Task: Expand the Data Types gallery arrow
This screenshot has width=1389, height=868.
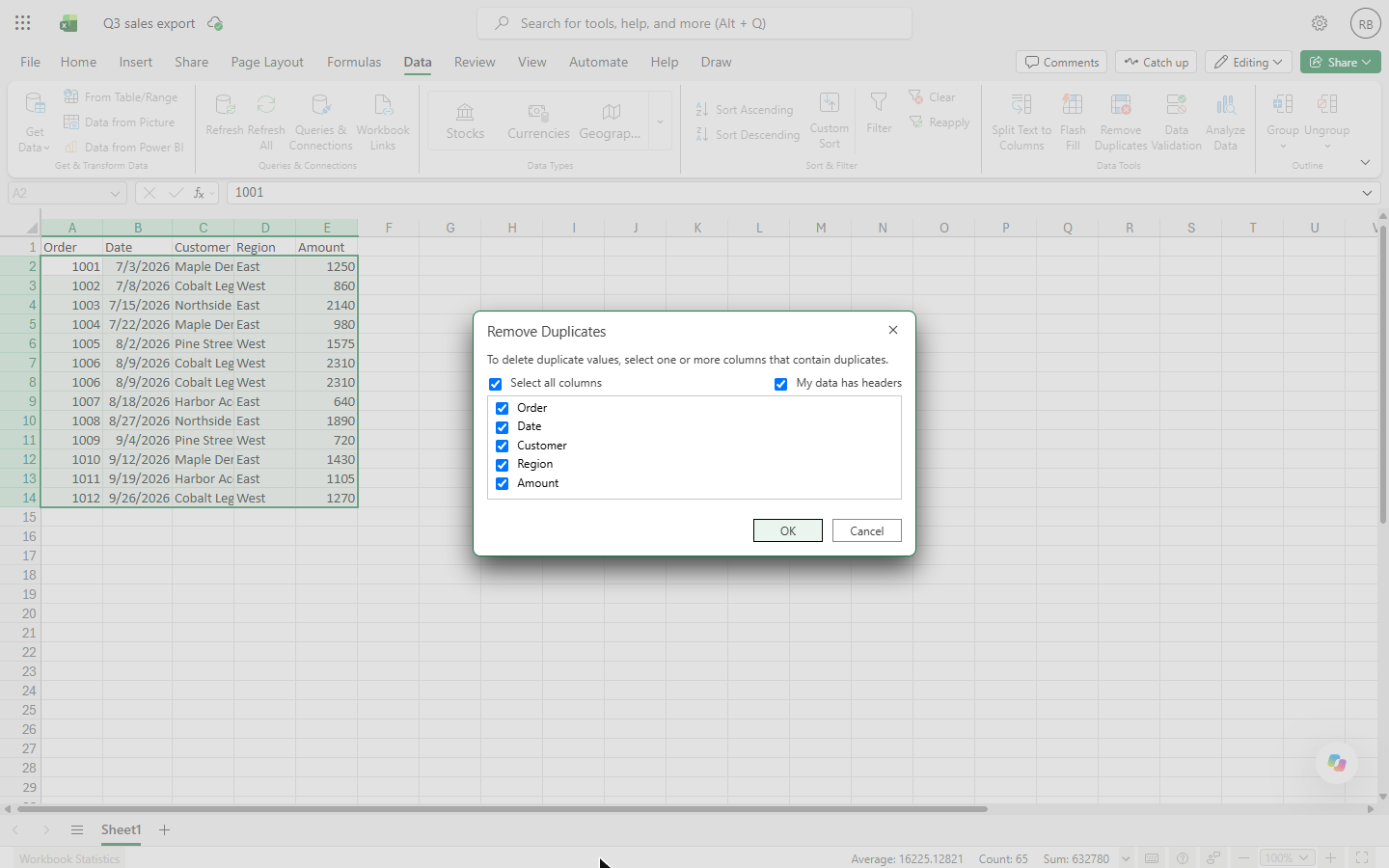Action: click(660, 121)
